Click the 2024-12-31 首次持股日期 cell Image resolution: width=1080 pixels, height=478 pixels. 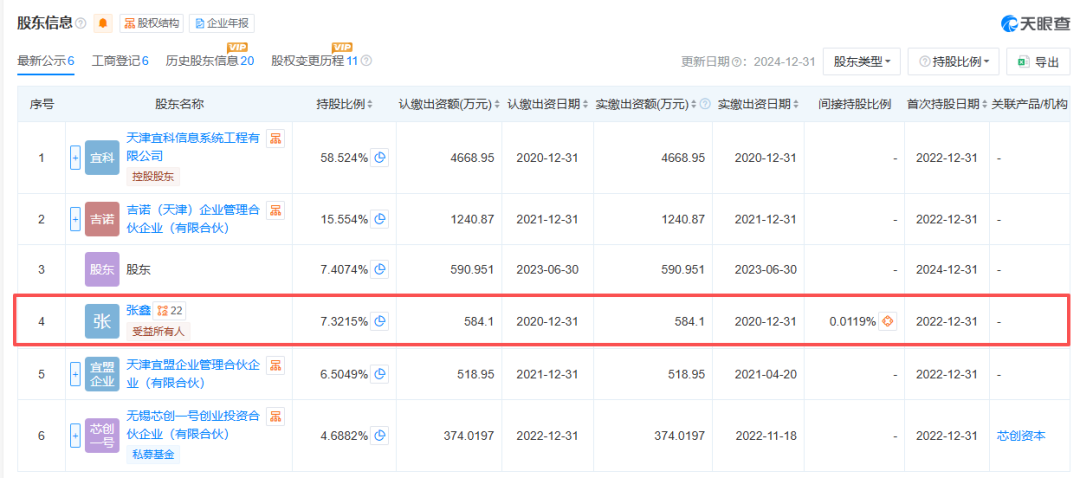[x=946, y=270]
